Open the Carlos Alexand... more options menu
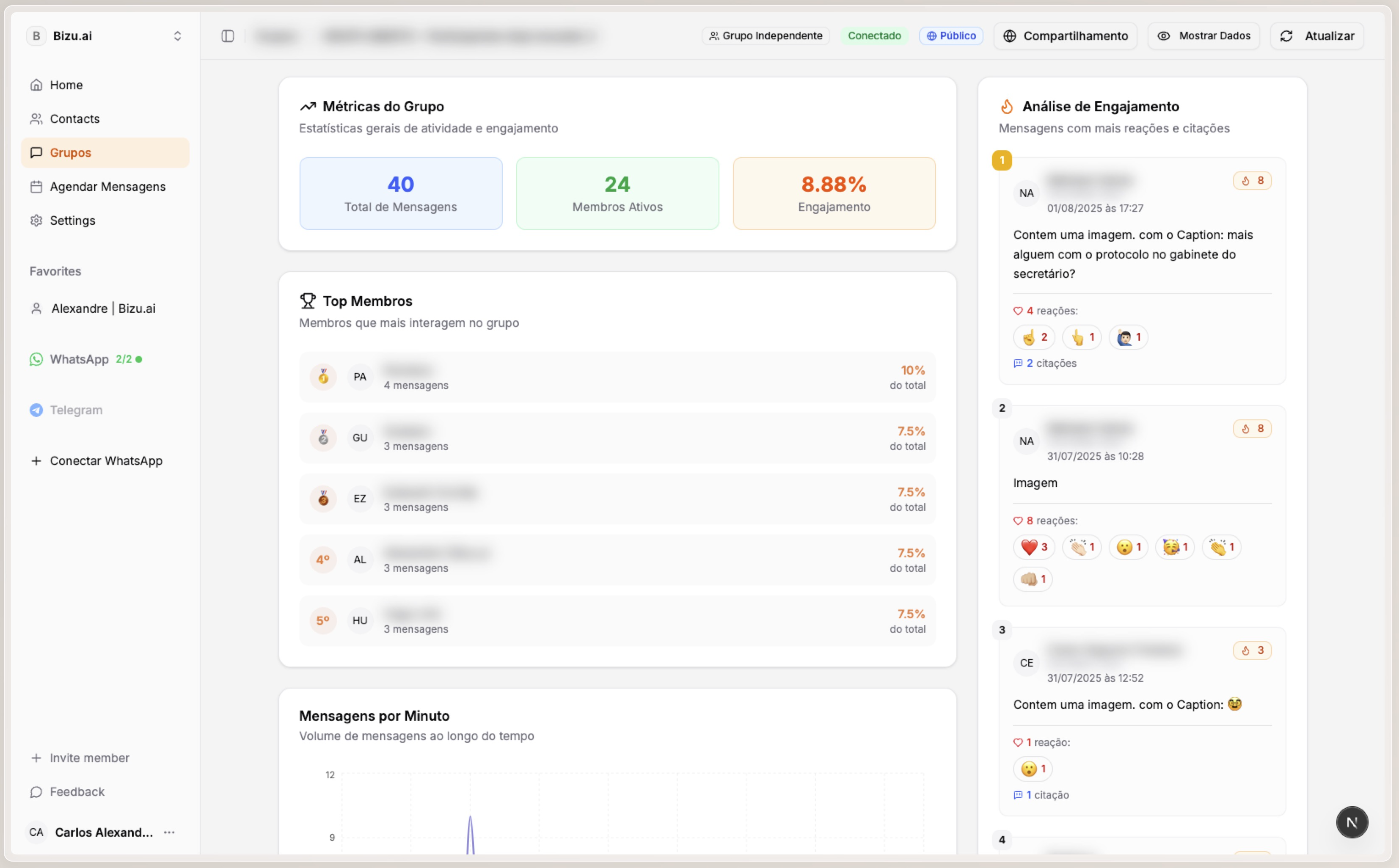This screenshot has width=1399, height=868. (169, 832)
